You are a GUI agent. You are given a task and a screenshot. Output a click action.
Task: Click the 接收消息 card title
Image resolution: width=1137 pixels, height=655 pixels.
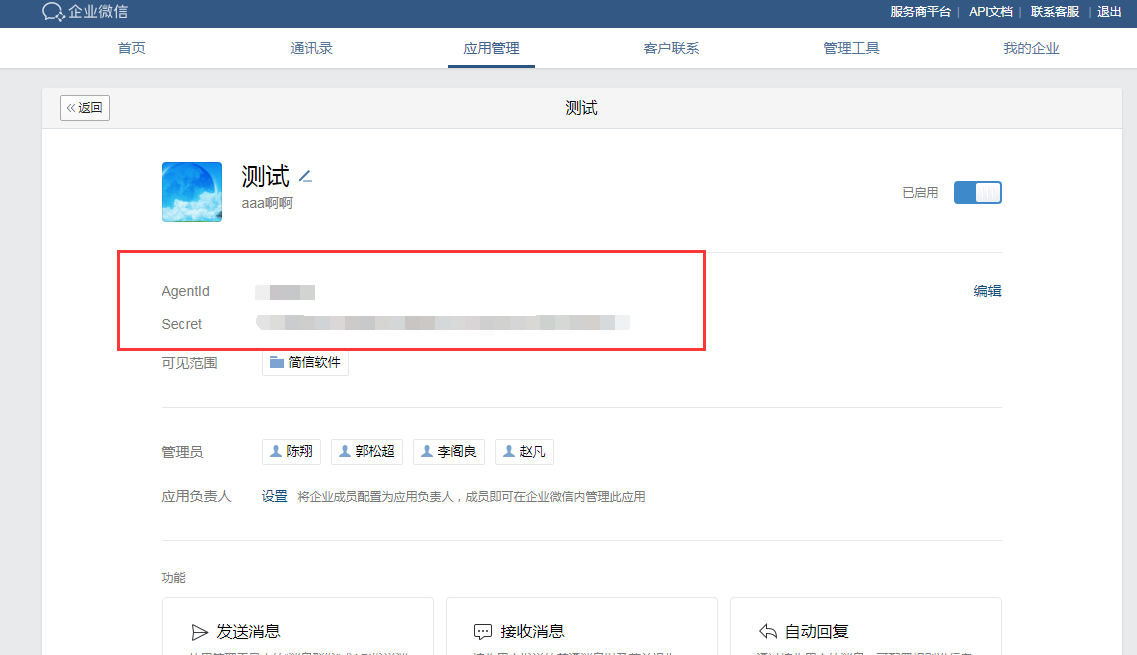(x=532, y=632)
